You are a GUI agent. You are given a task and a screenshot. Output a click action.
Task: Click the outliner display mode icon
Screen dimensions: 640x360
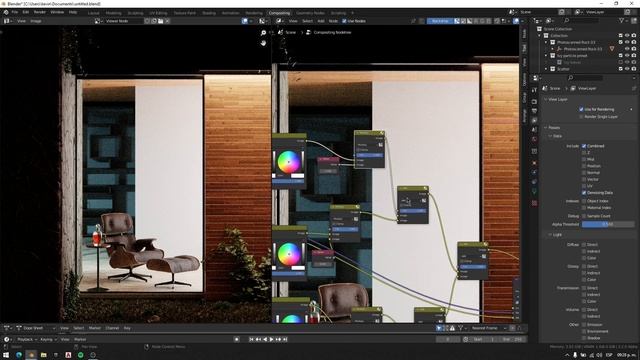550,20
